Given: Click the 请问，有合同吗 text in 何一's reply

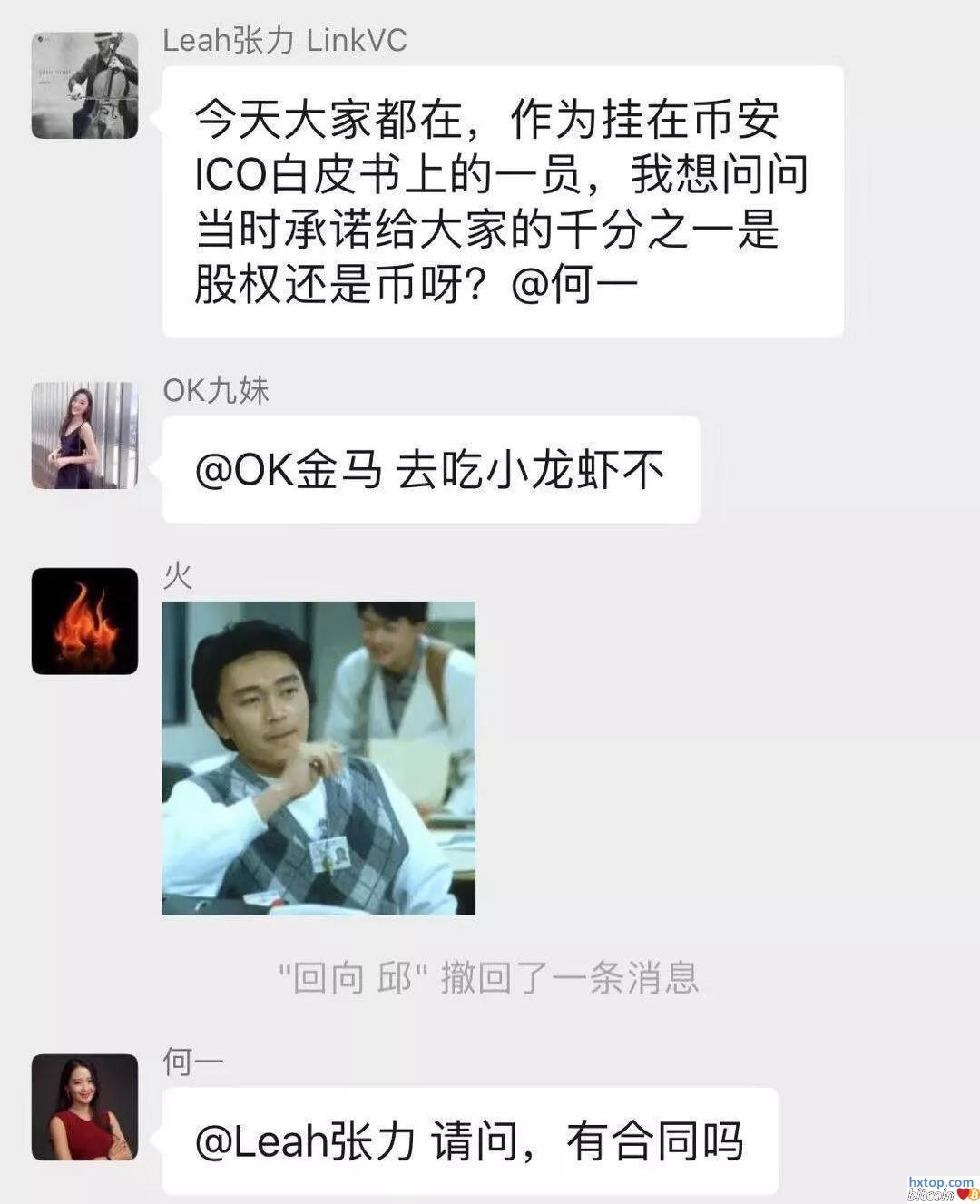Looking at the screenshot, I should coord(587,1141).
